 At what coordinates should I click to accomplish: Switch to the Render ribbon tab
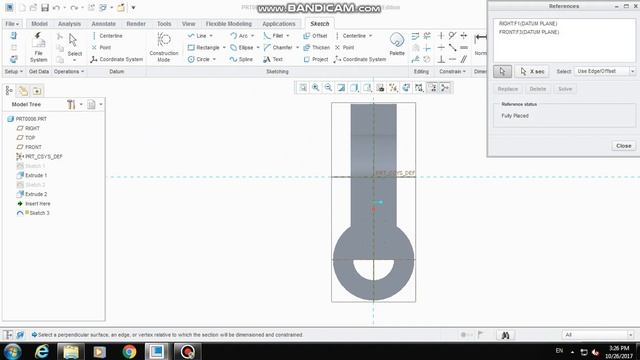point(136,24)
